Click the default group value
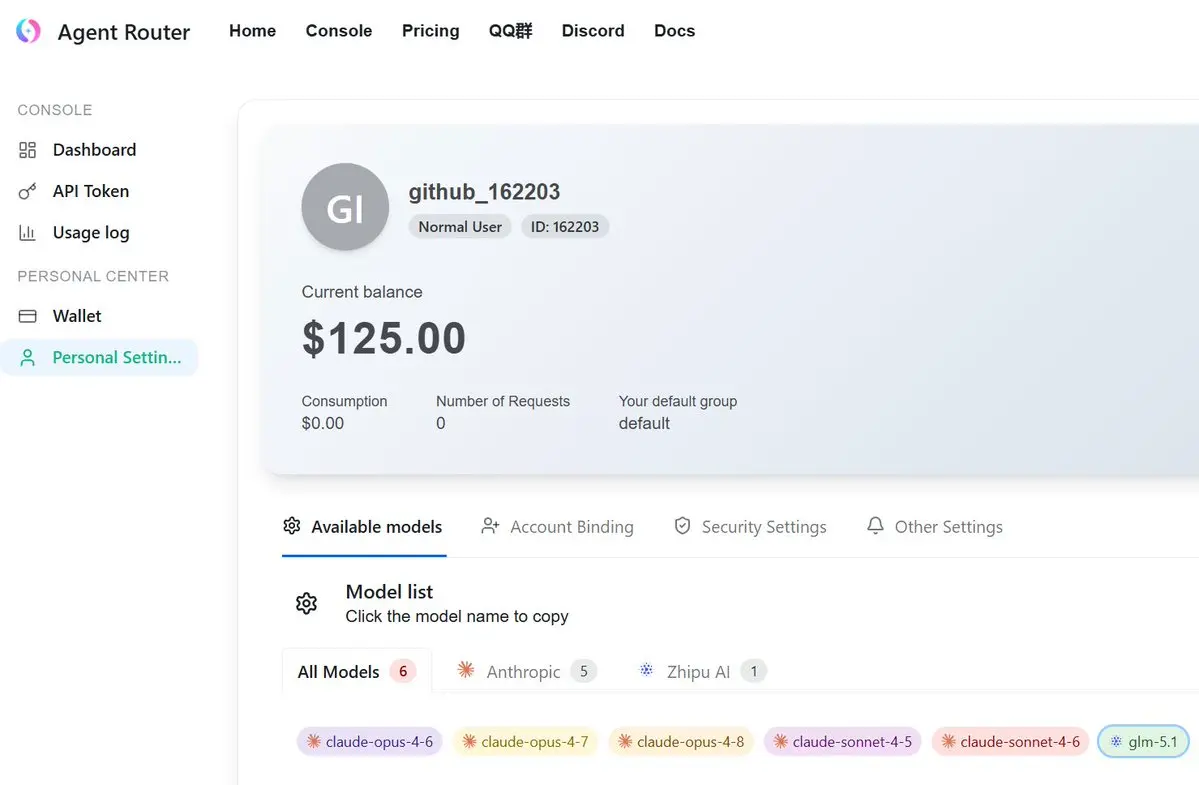 (x=644, y=423)
